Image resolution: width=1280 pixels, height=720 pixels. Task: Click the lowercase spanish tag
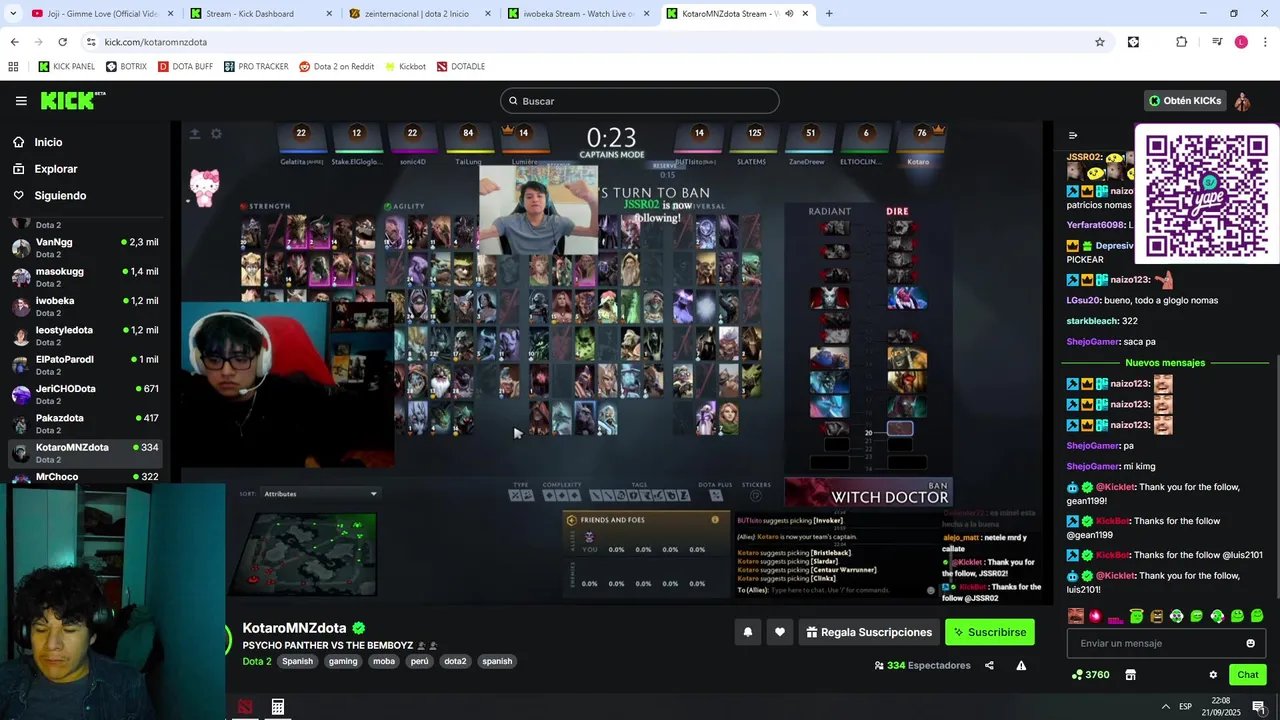[497, 661]
